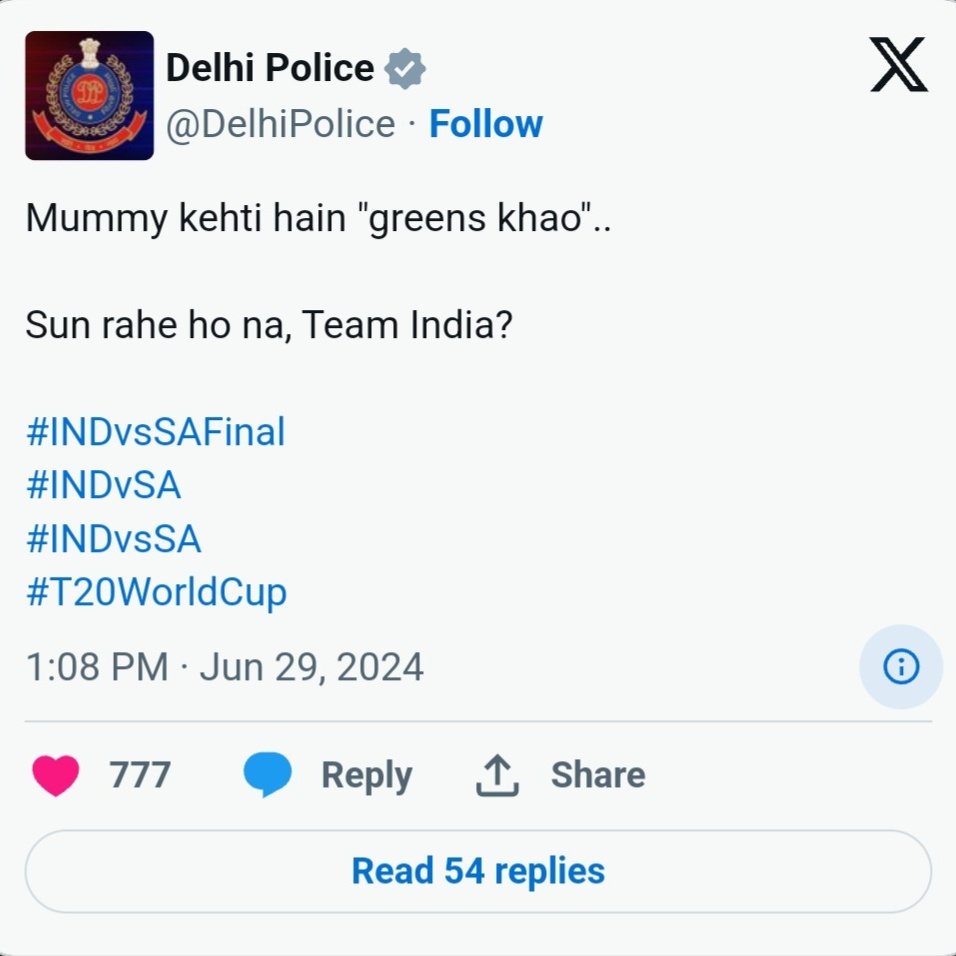Click the X logo icon

pyautogui.click(x=899, y=67)
